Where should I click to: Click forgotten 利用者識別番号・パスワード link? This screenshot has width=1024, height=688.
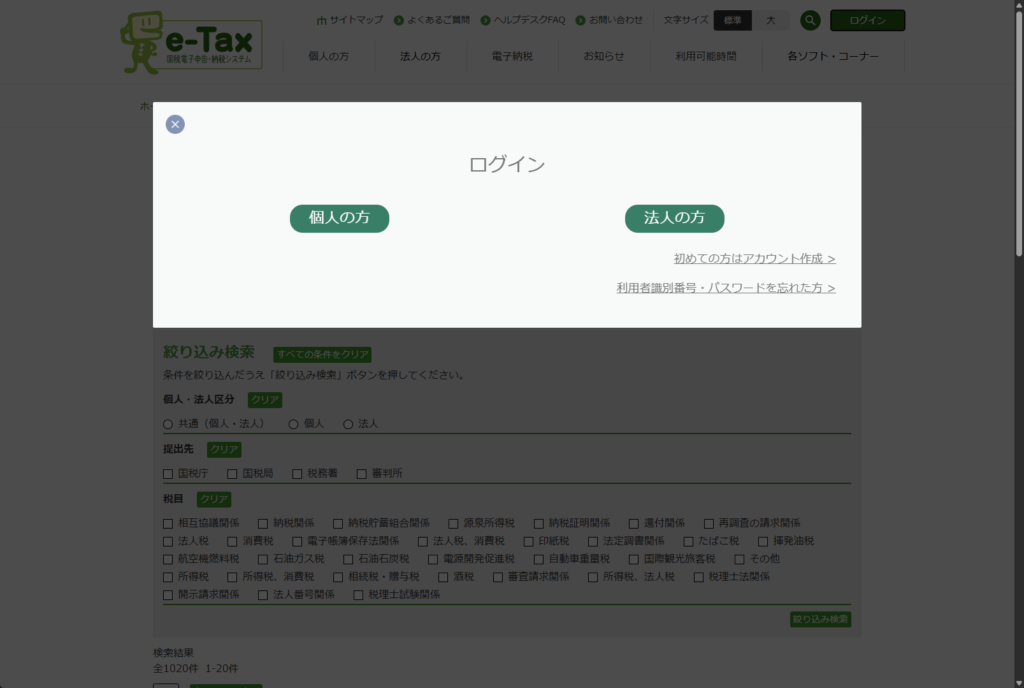pos(725,288)
